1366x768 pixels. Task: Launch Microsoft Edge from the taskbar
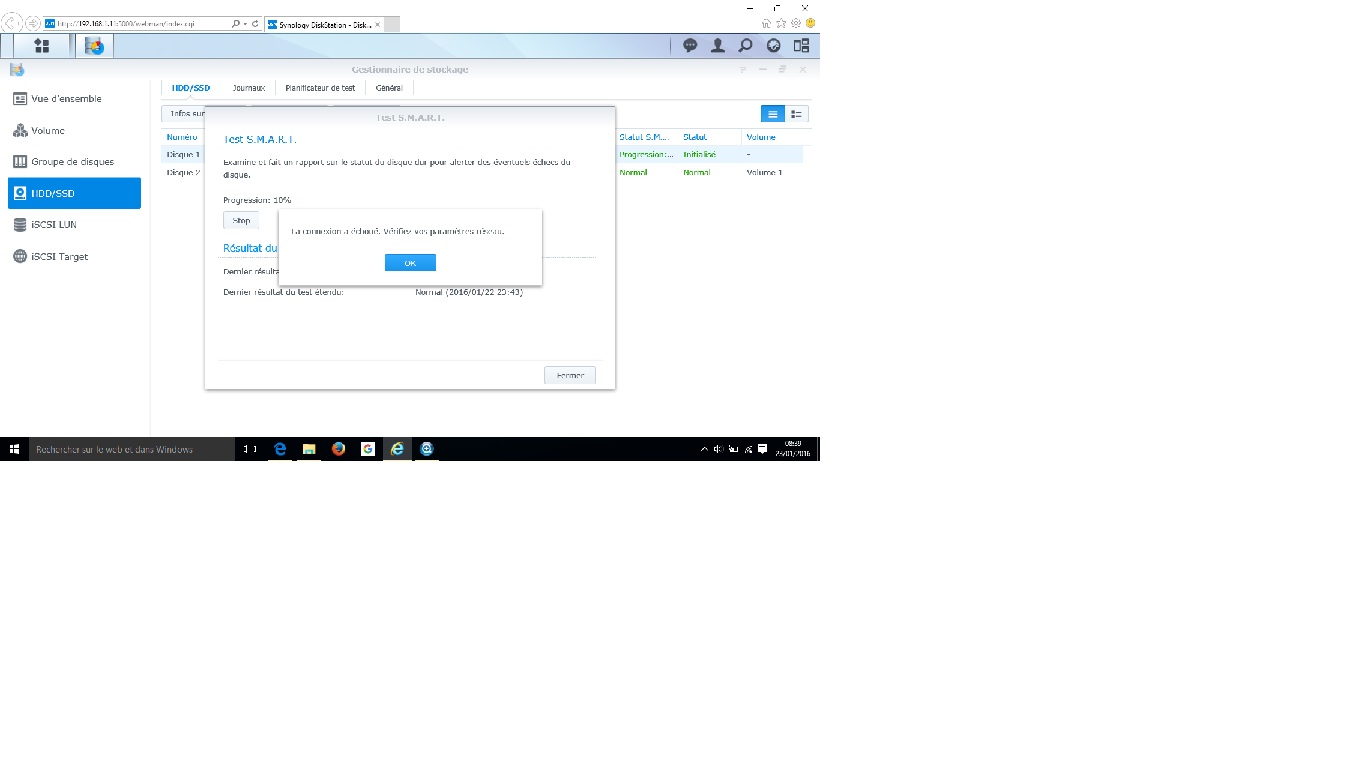point(280,449)
